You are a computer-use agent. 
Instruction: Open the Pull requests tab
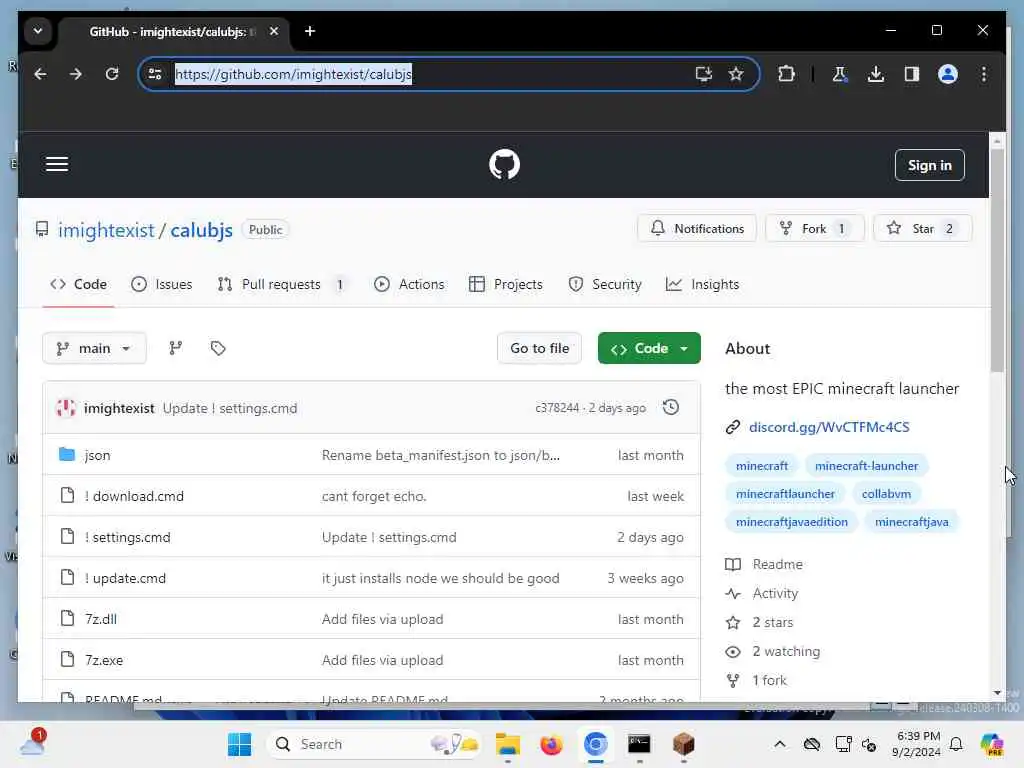(x=281, y=285)
